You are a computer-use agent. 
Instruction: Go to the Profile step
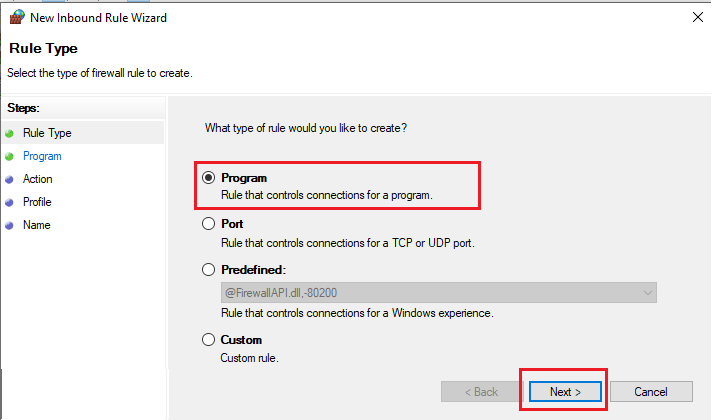pyautogui.click(x=37, y=202)
